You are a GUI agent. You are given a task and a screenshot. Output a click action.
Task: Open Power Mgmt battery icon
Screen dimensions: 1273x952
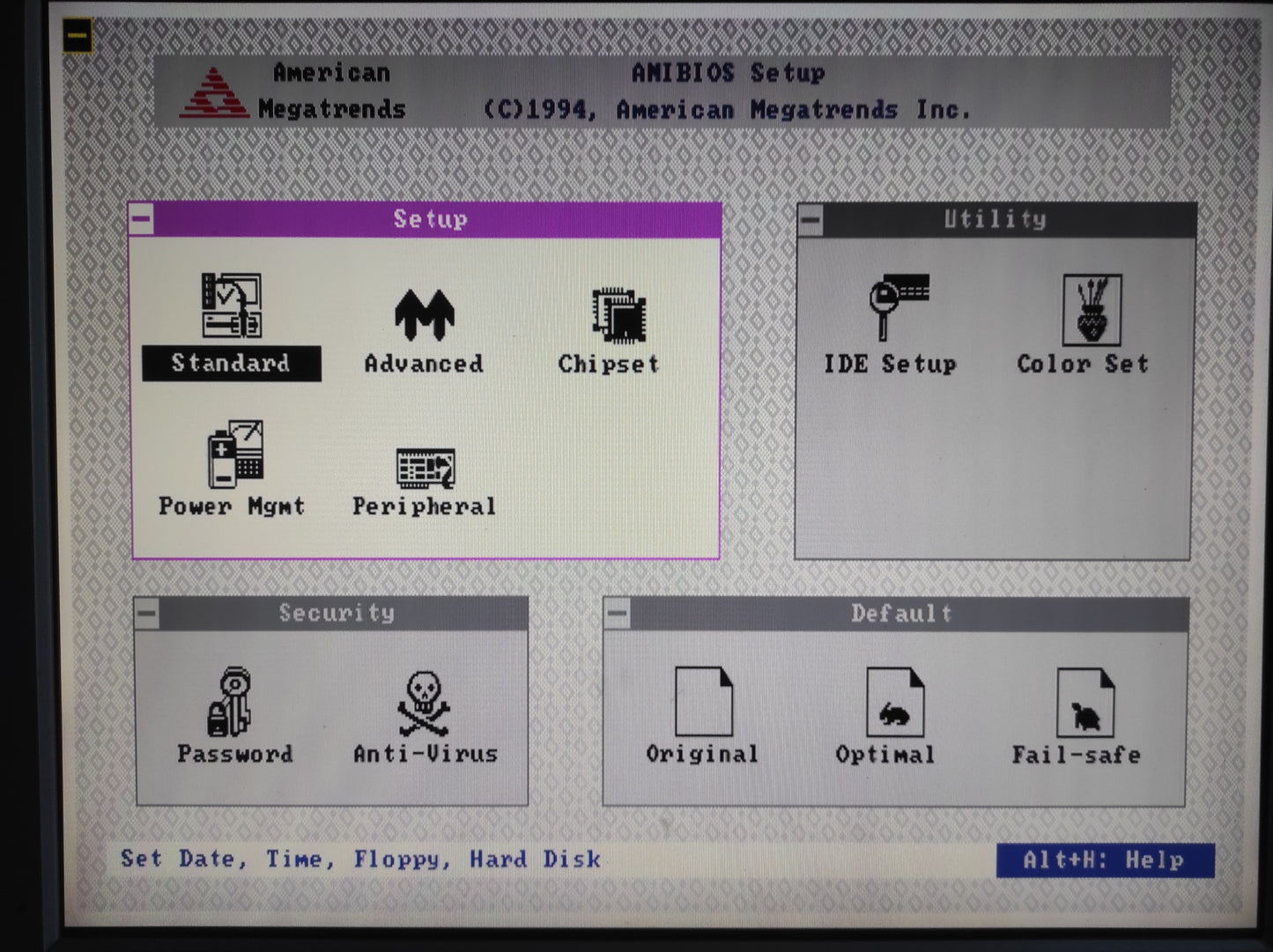(235, 455)
